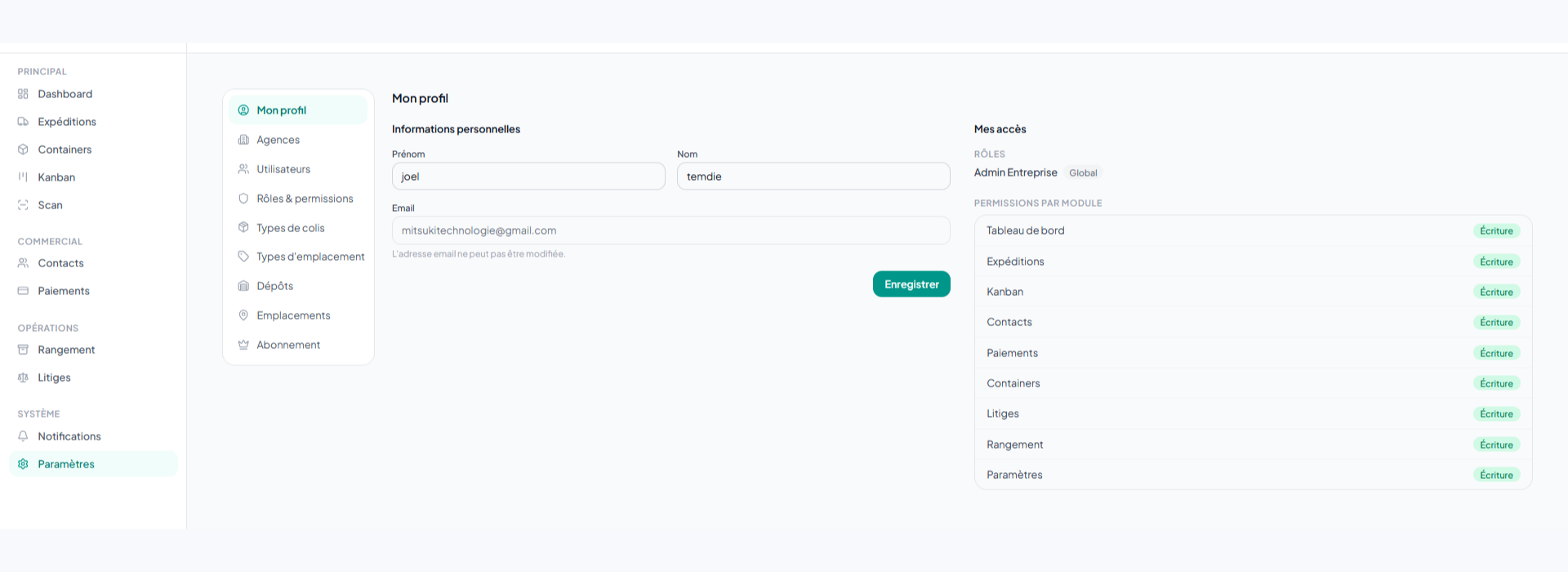Click the Enregistrer button
The width and height of the screenshot is (1568, 572).
coord(911,284)
